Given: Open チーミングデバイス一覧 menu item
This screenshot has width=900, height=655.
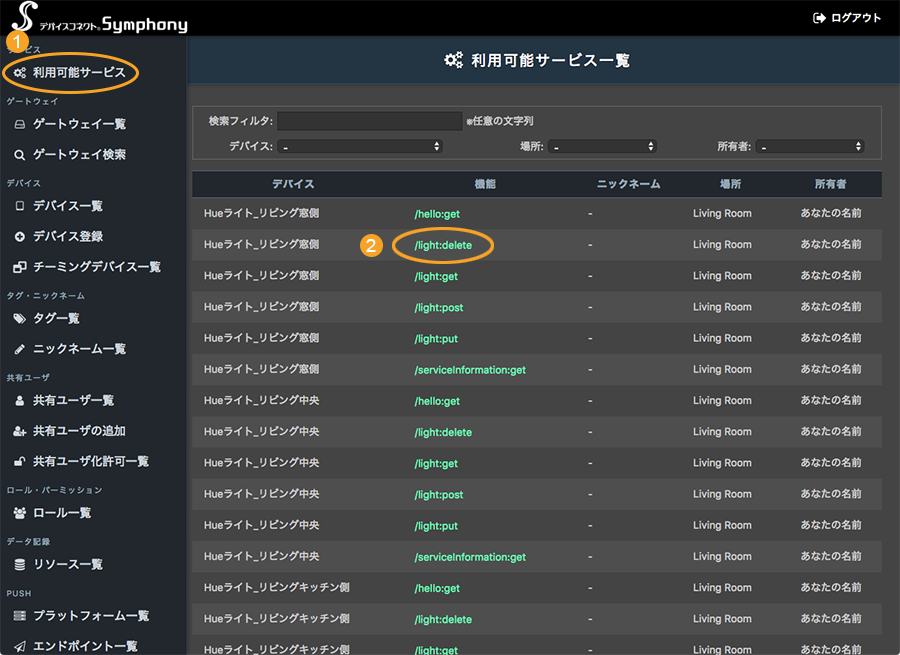Looking at the screenshot, I should click(x=97, y=267).
